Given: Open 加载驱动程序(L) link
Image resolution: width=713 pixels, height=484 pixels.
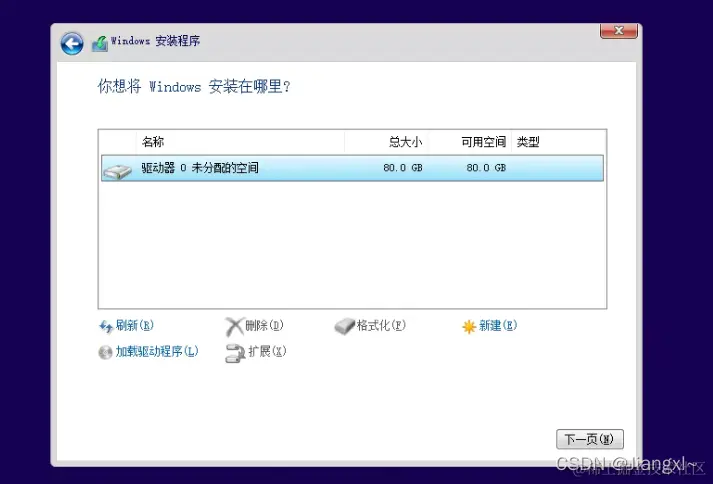Looking at the screenshot, I should (157, 351).
